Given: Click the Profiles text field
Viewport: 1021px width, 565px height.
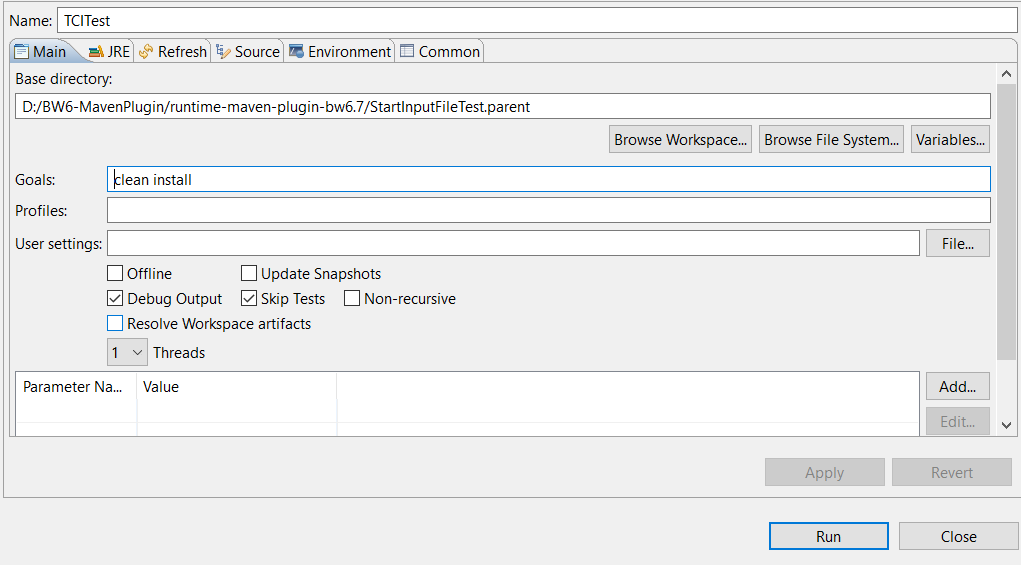Looking at the screenshot, I should (x=548, y=211).
